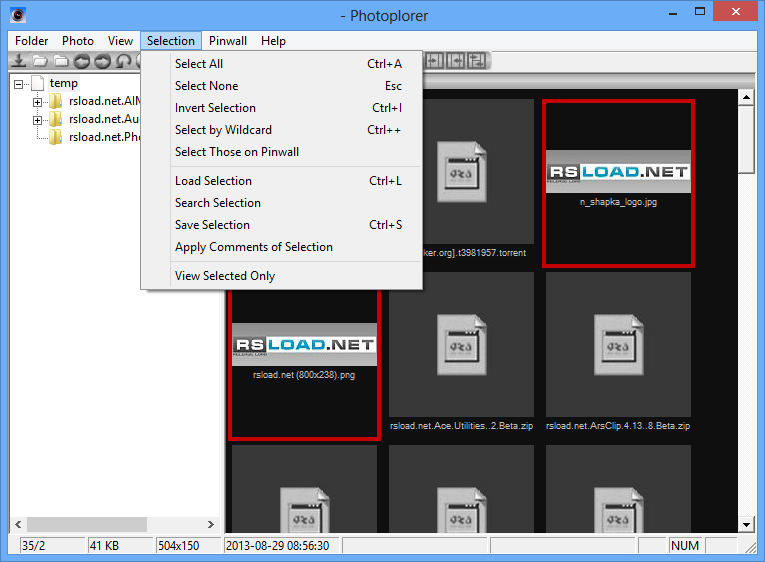Screen dimensions: 765x562
Task: Click the first column-layout toolbar icon
Action: 434,61
